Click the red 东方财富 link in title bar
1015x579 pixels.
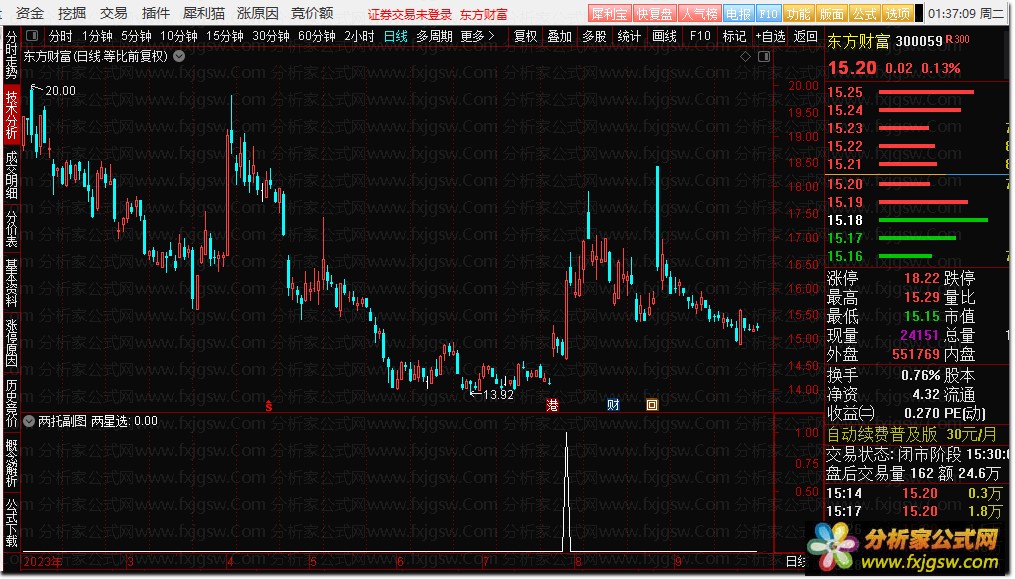click(x=484, y=14)
